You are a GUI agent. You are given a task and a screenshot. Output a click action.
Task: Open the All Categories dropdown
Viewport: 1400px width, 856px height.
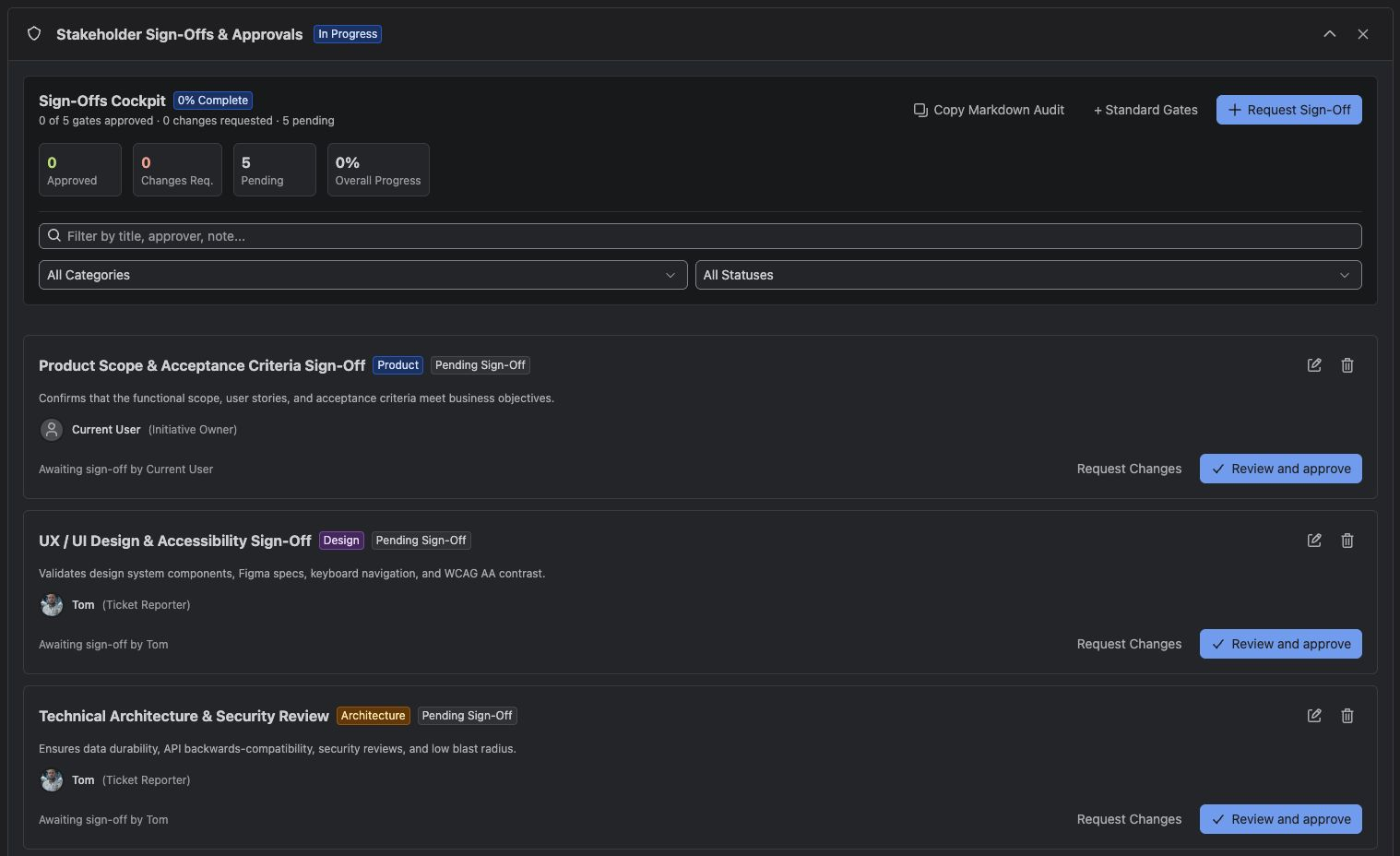(x=363, y=275)
